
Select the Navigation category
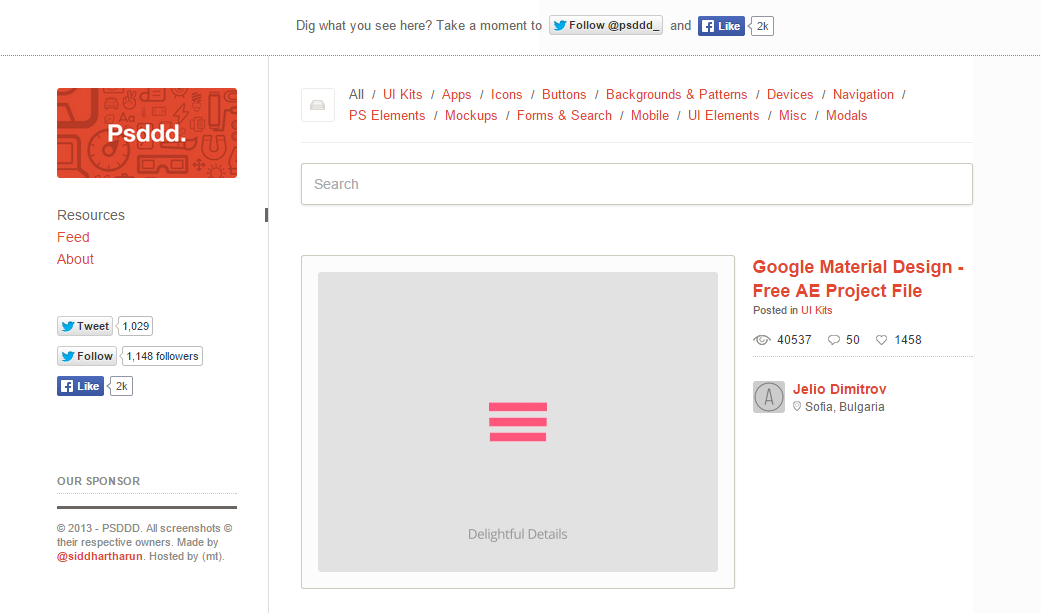pyautogui.click(x=863, y=95)
